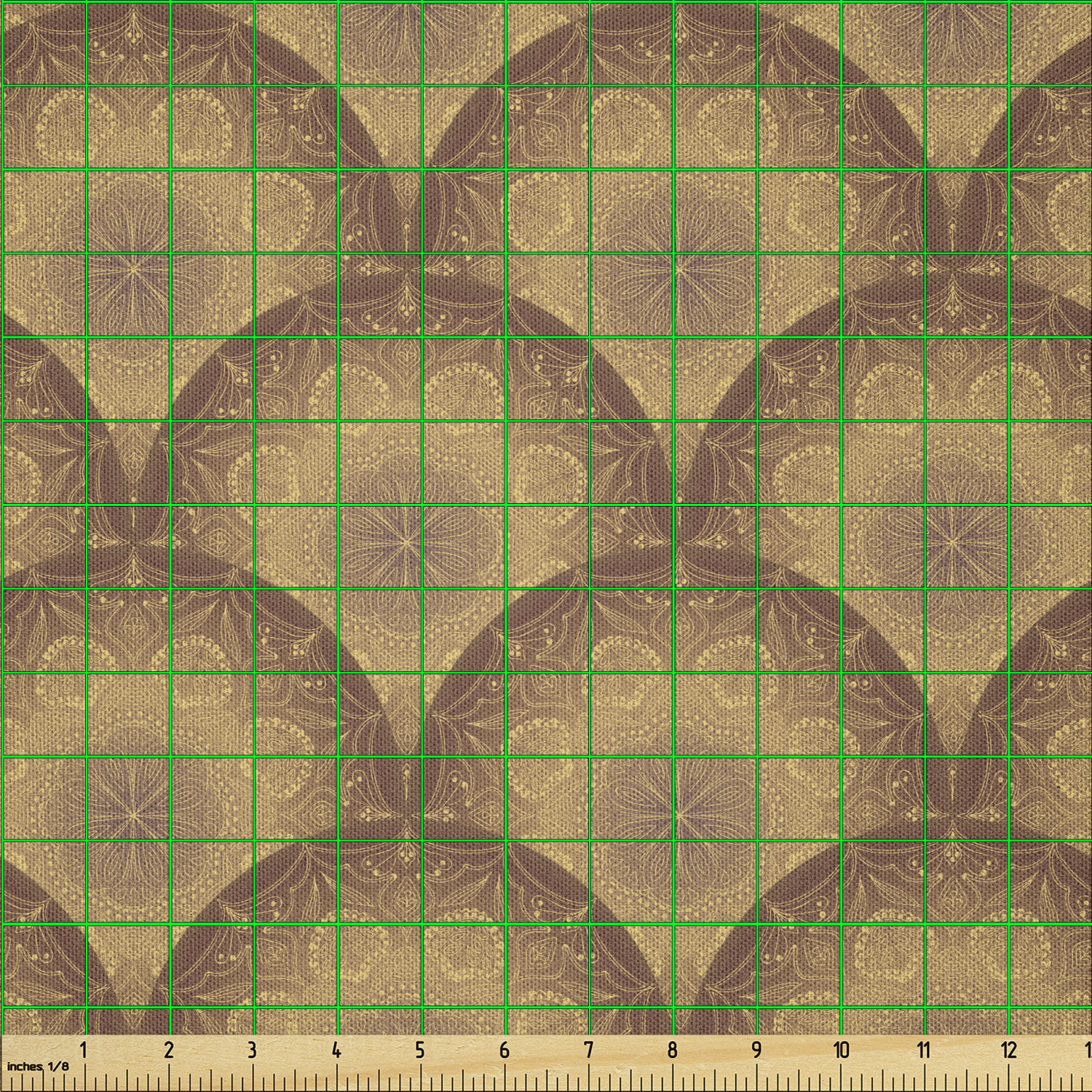Image resolution: width=1092 pixels, height=1092 pixels.
Task: Click the ruler number 1
Action: (x=84, y=1051)
